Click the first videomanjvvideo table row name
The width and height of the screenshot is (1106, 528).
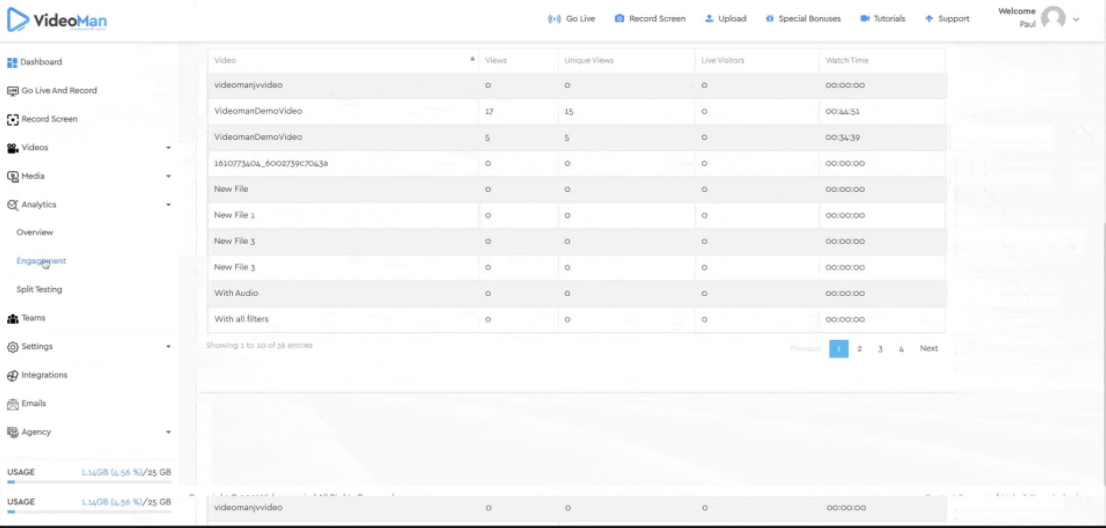pyautogui.click(x=248, y=85)
